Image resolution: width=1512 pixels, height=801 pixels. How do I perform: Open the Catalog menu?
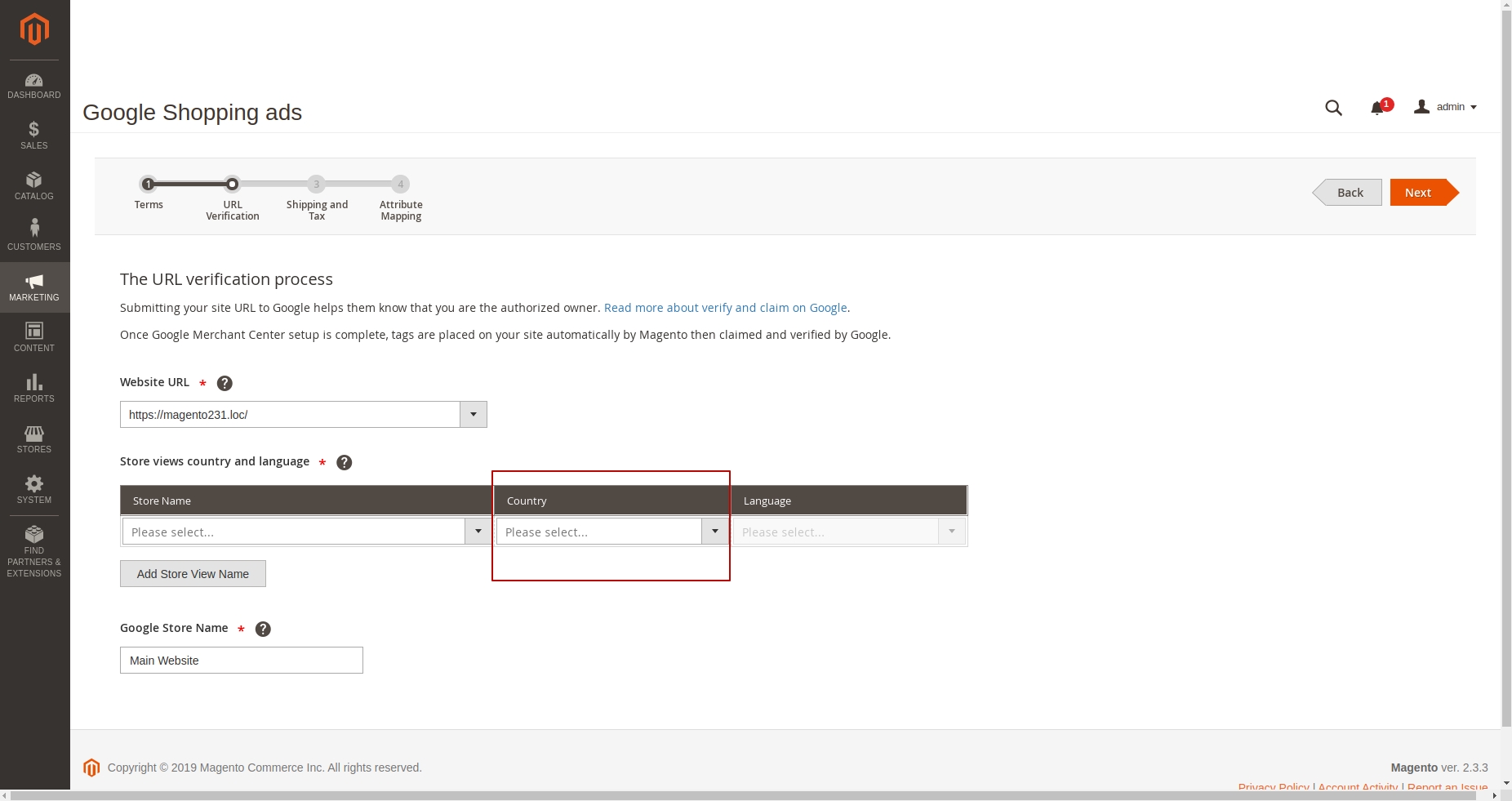34,186
